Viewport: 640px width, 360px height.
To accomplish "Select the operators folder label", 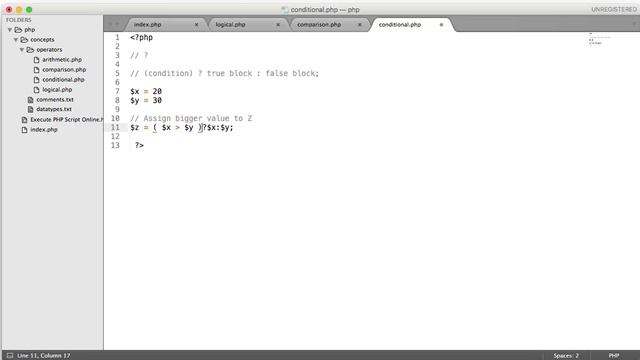I will point(49,50).
